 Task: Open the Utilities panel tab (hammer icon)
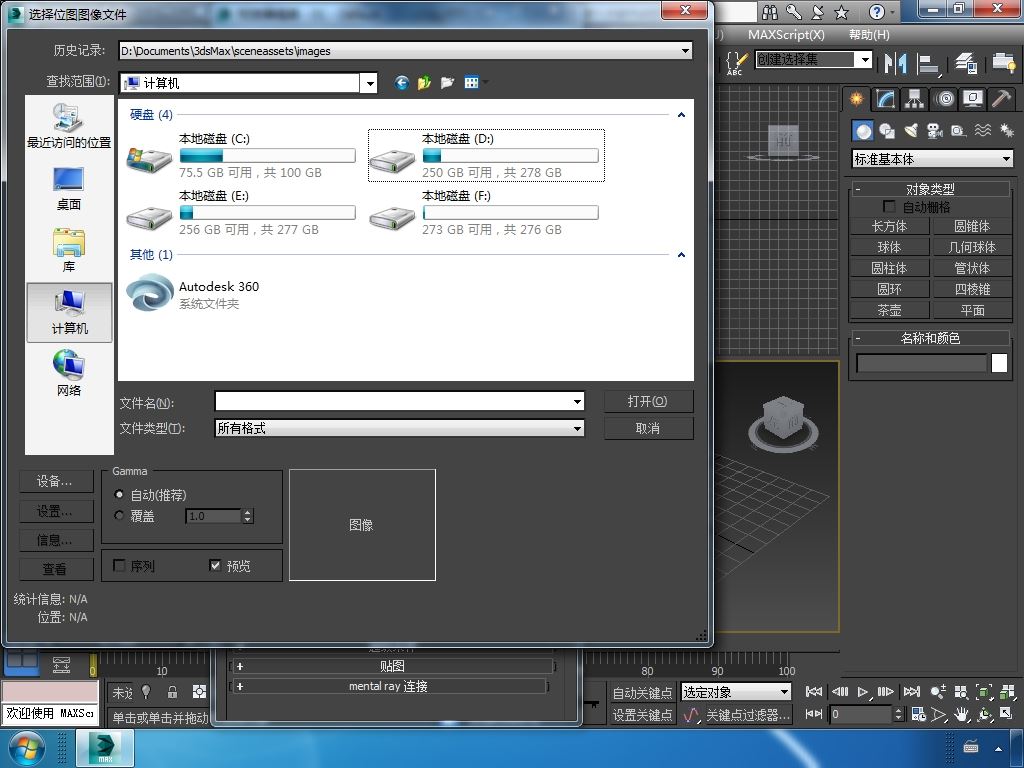(x=1001, y=99)
